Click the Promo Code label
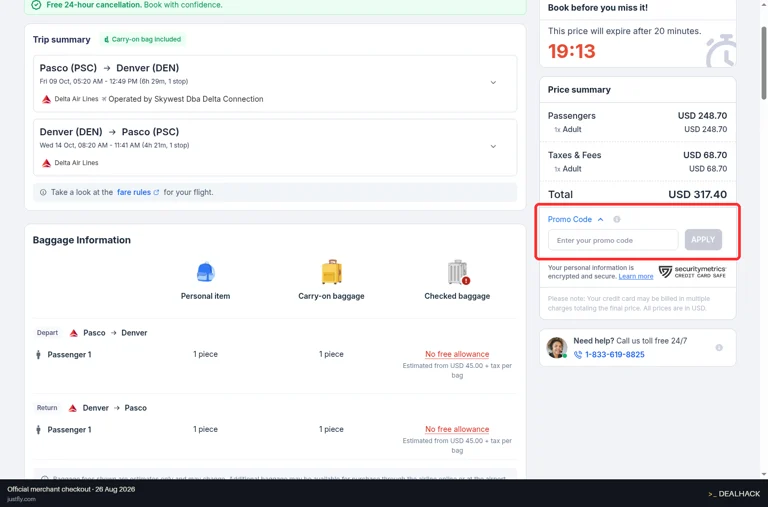This screenshot has width=768, height=507. [570, 219]
